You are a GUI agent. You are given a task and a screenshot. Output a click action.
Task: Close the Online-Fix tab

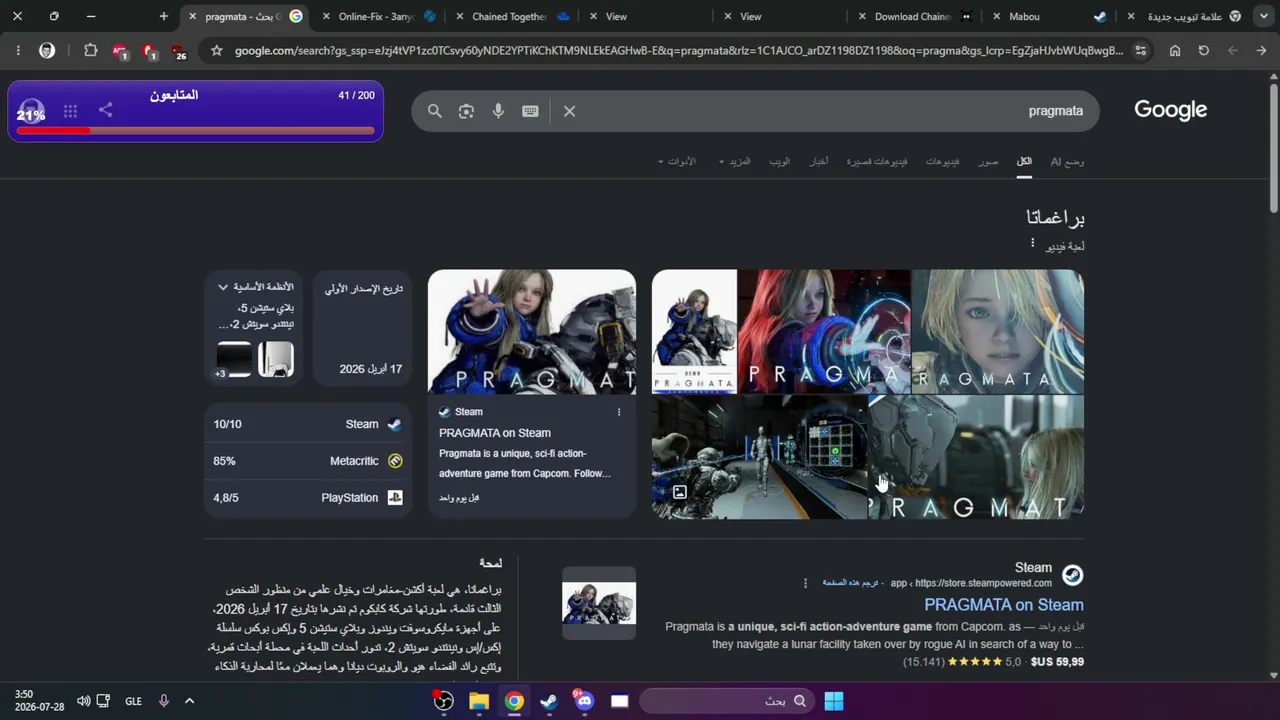tap(326, 16)
